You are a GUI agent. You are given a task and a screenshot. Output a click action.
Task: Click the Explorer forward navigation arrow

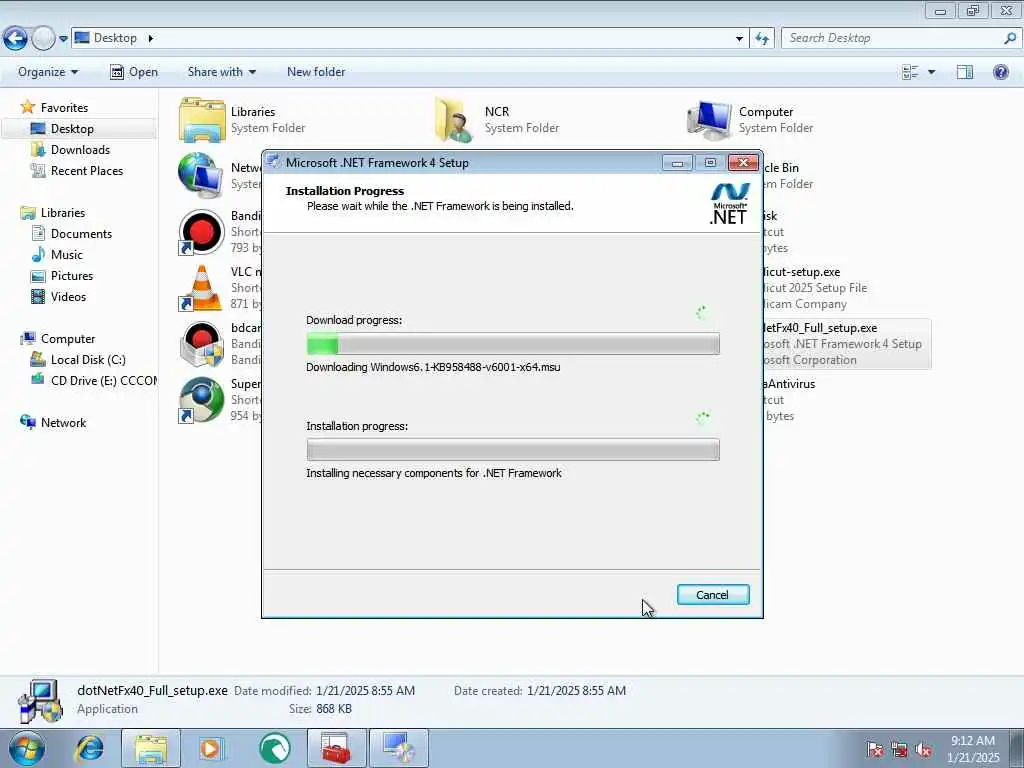(x=44, y=39)
